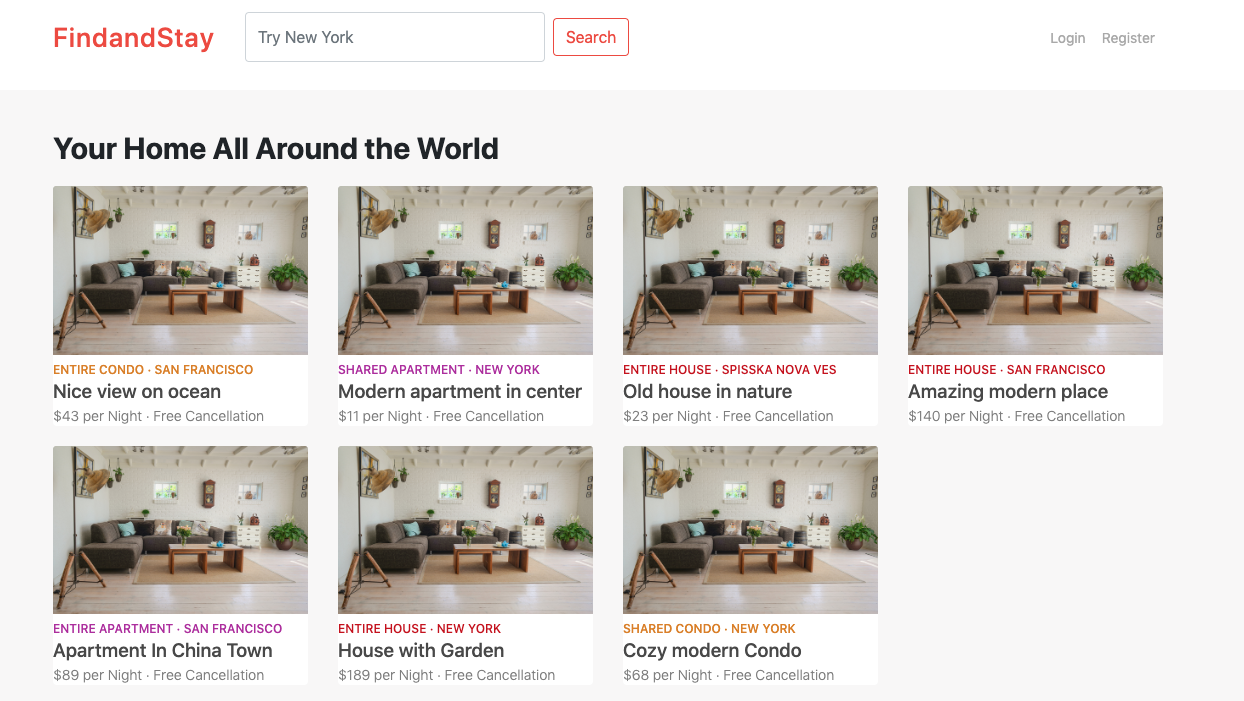The width and height of the screenshot is (1244, 701).
Task: Open the Nice view on ocean title
Action: pyautogui.click(x=137, y=392)
